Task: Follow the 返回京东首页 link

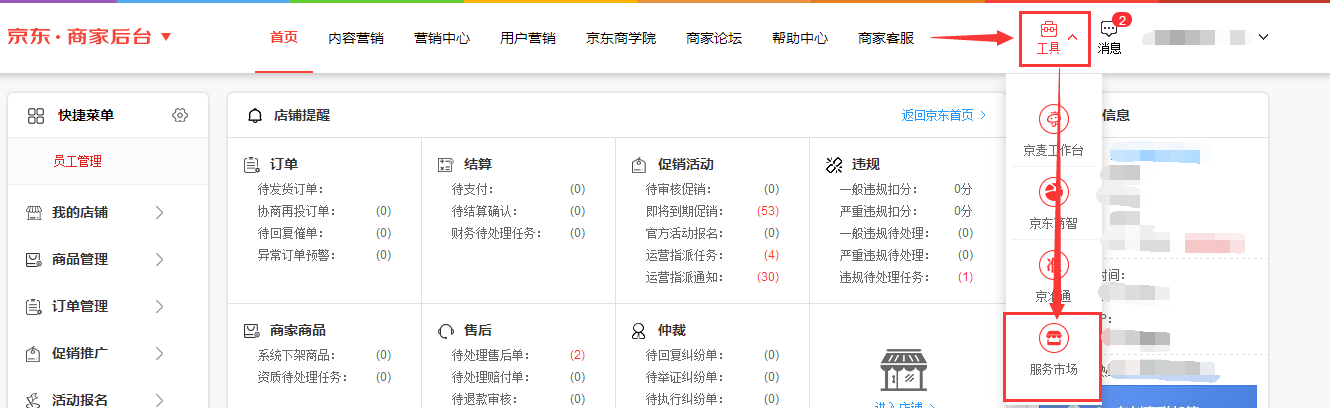Action: coord(944,115)
